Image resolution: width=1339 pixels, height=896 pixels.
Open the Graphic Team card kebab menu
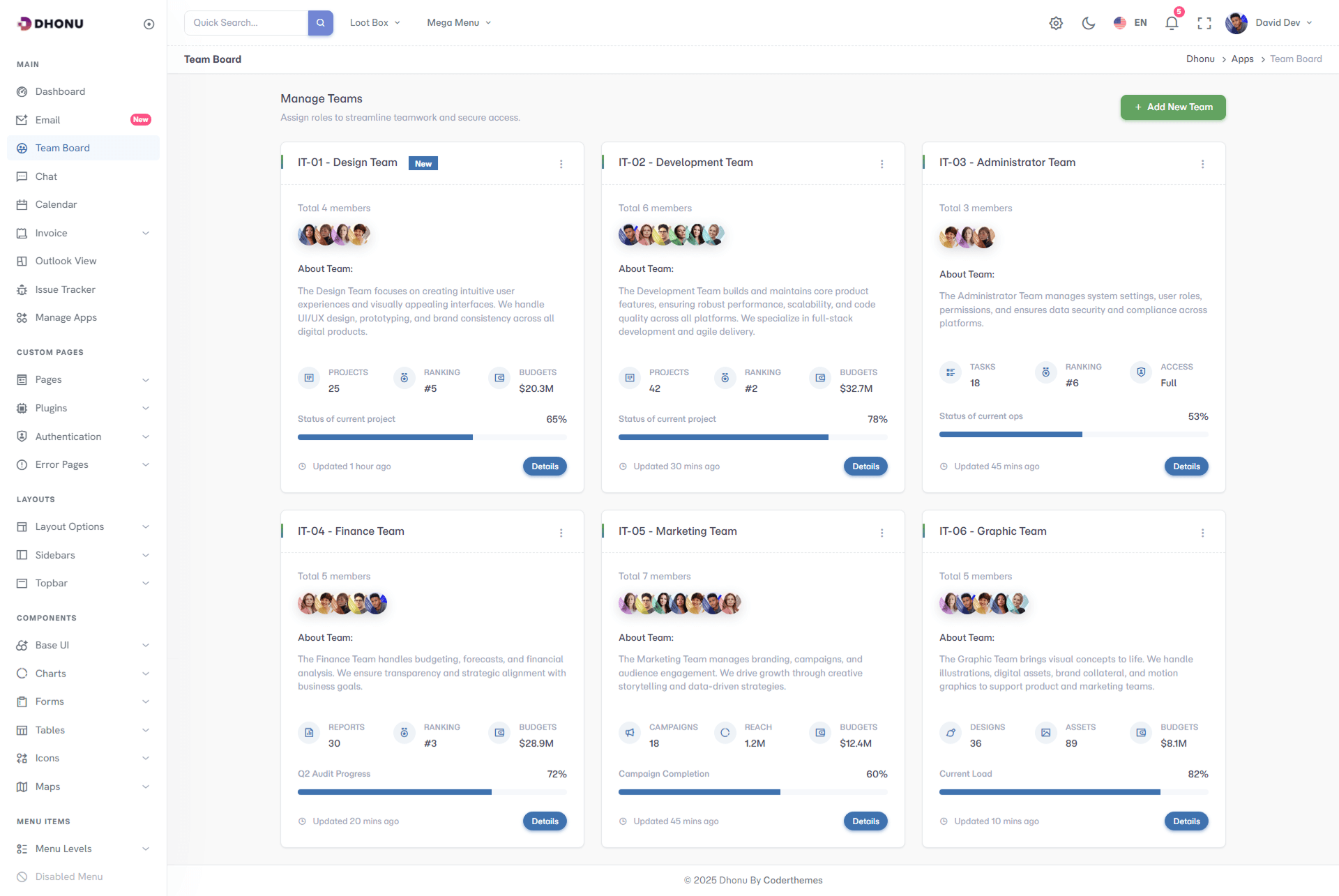click(x=1202, y=533)
